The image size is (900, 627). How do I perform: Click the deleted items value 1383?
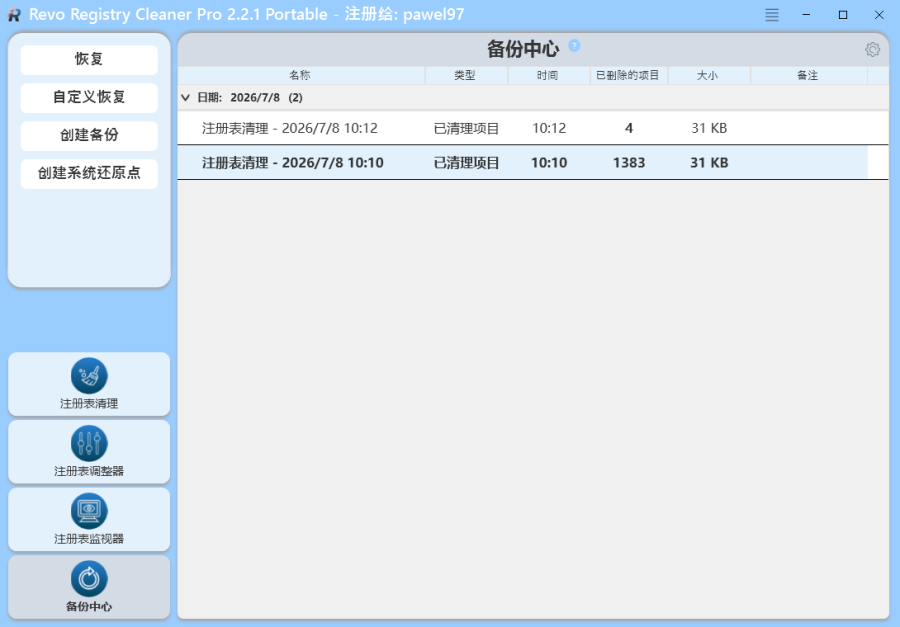[629, 163]
